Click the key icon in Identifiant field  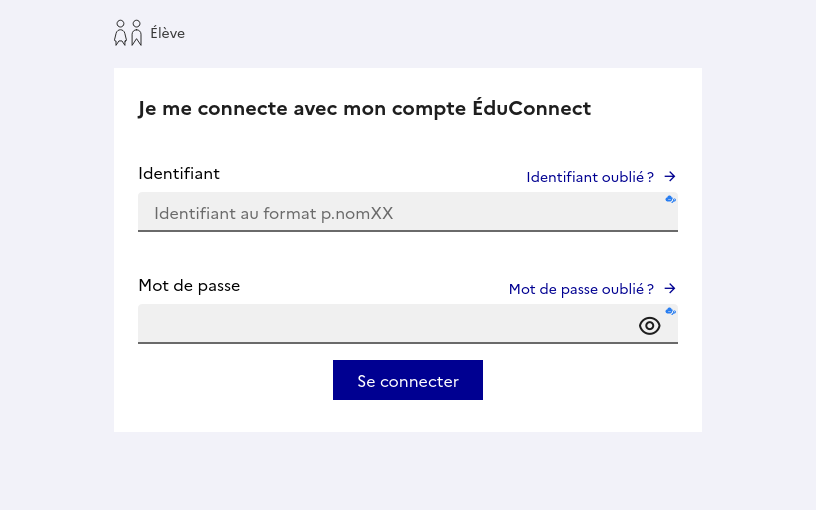coord(671,199)
